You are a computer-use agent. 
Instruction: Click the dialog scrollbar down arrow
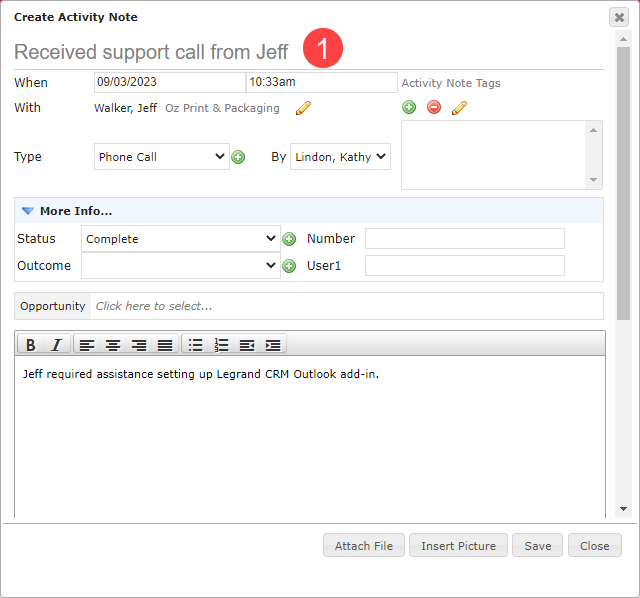click(x=623, y=509)
